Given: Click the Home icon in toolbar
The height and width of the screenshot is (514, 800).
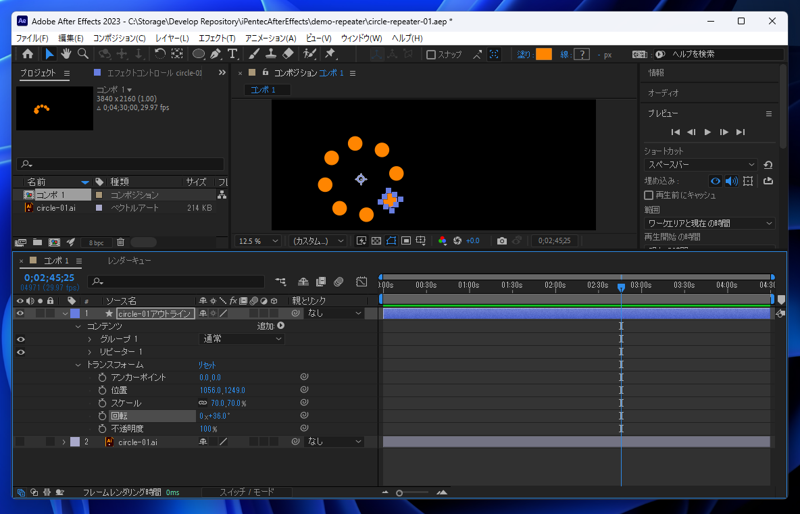Looking at the screenshot, I should [x=27, y=54].
